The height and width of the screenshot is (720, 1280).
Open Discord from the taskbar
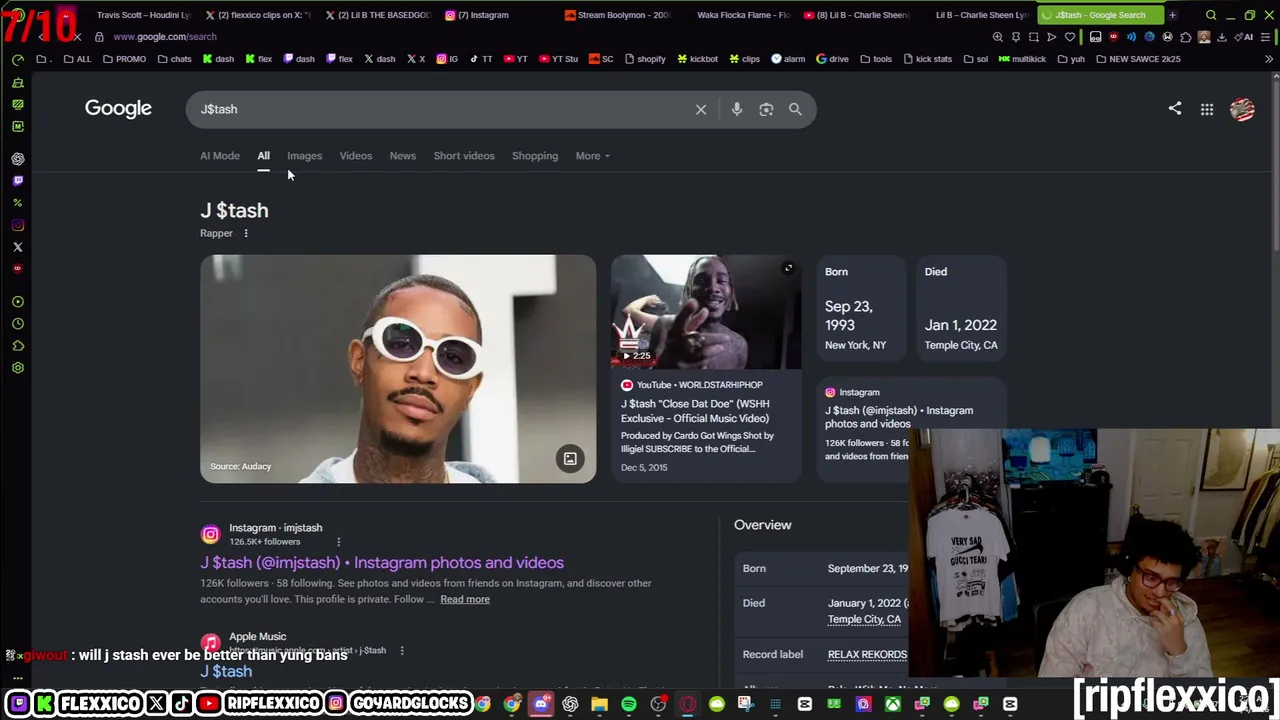pyautogui.click(x=541, y=704)
